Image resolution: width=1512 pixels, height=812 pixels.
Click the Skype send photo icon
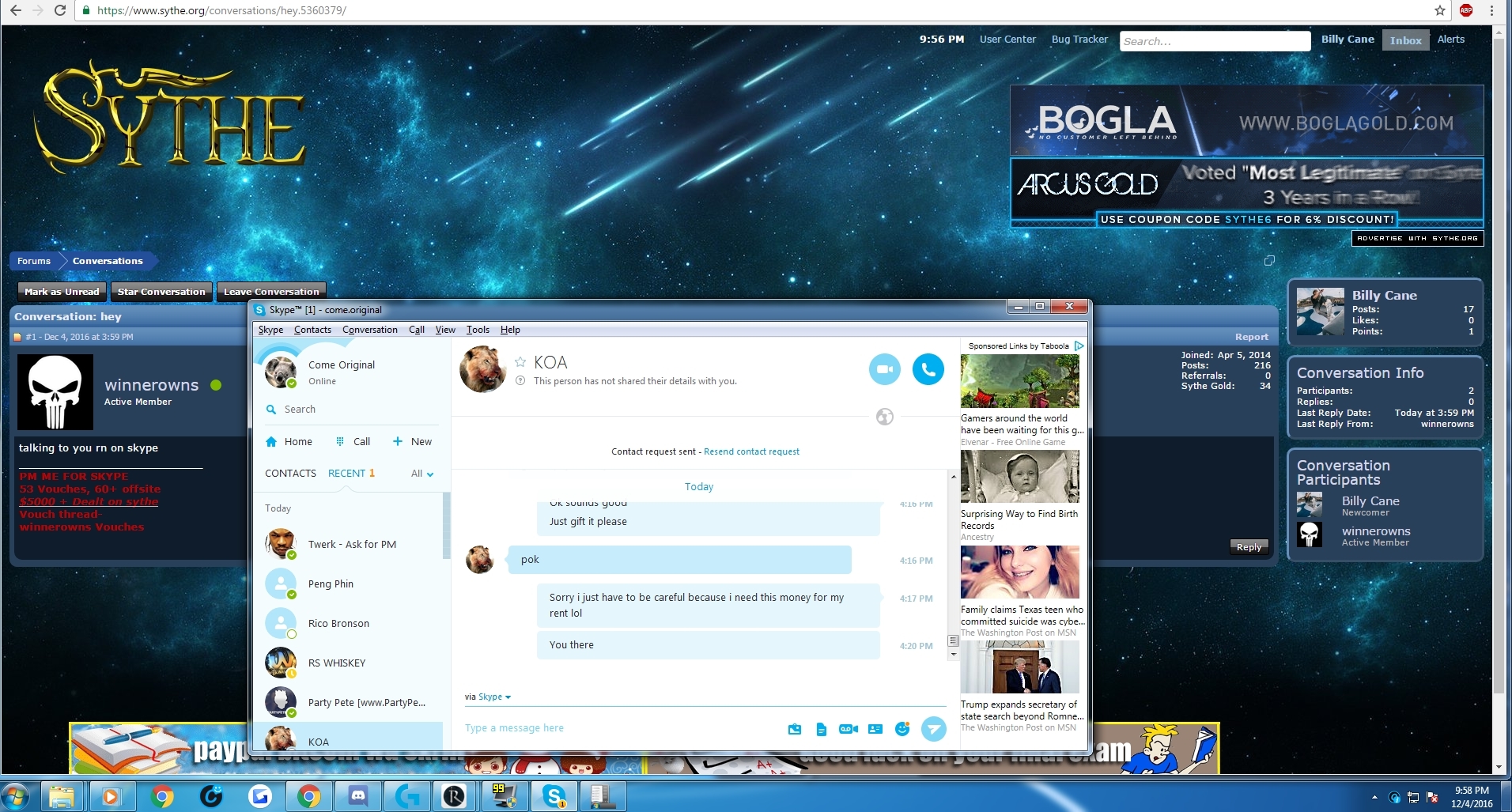(795, 729)
